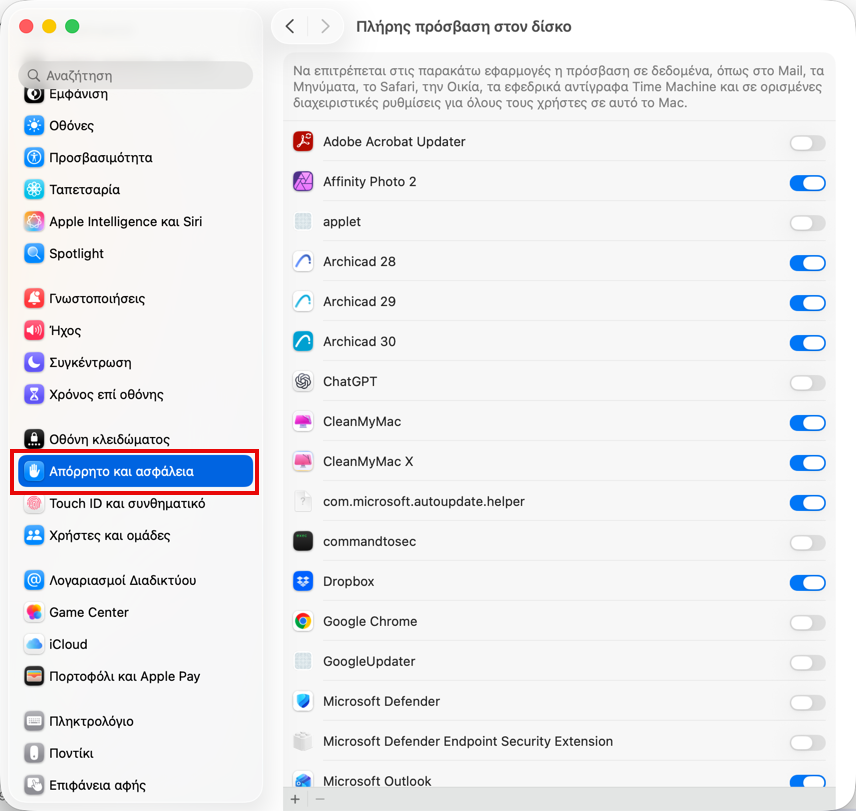Click the Apple Intelligence και Siri icon

click(x=34, y=222)
